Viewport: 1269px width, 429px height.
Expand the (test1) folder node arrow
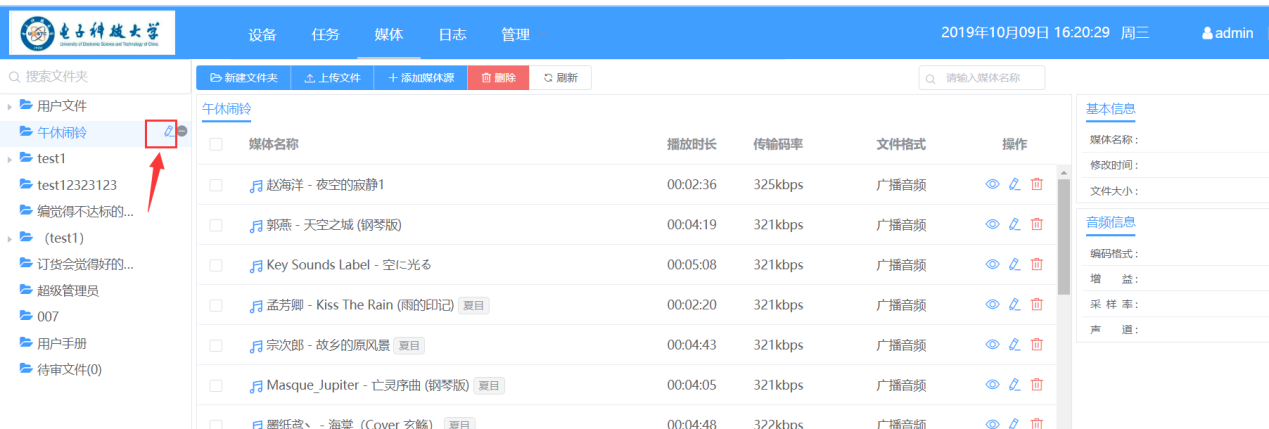pos(10,238)
